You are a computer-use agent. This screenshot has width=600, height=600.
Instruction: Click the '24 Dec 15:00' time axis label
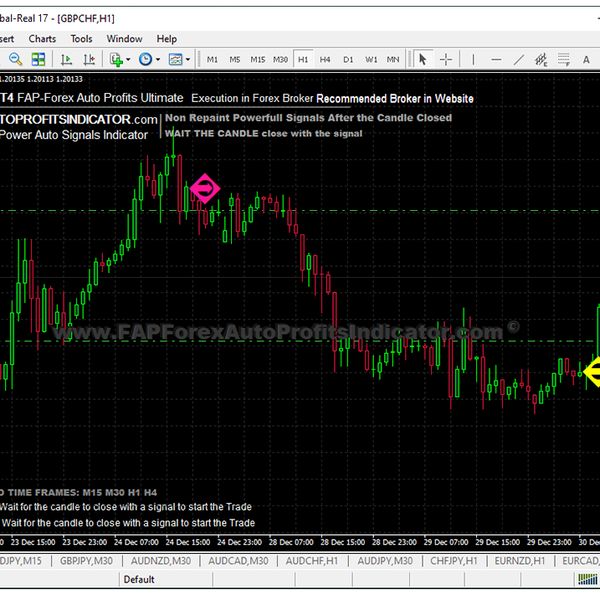[x=188, y=542]
